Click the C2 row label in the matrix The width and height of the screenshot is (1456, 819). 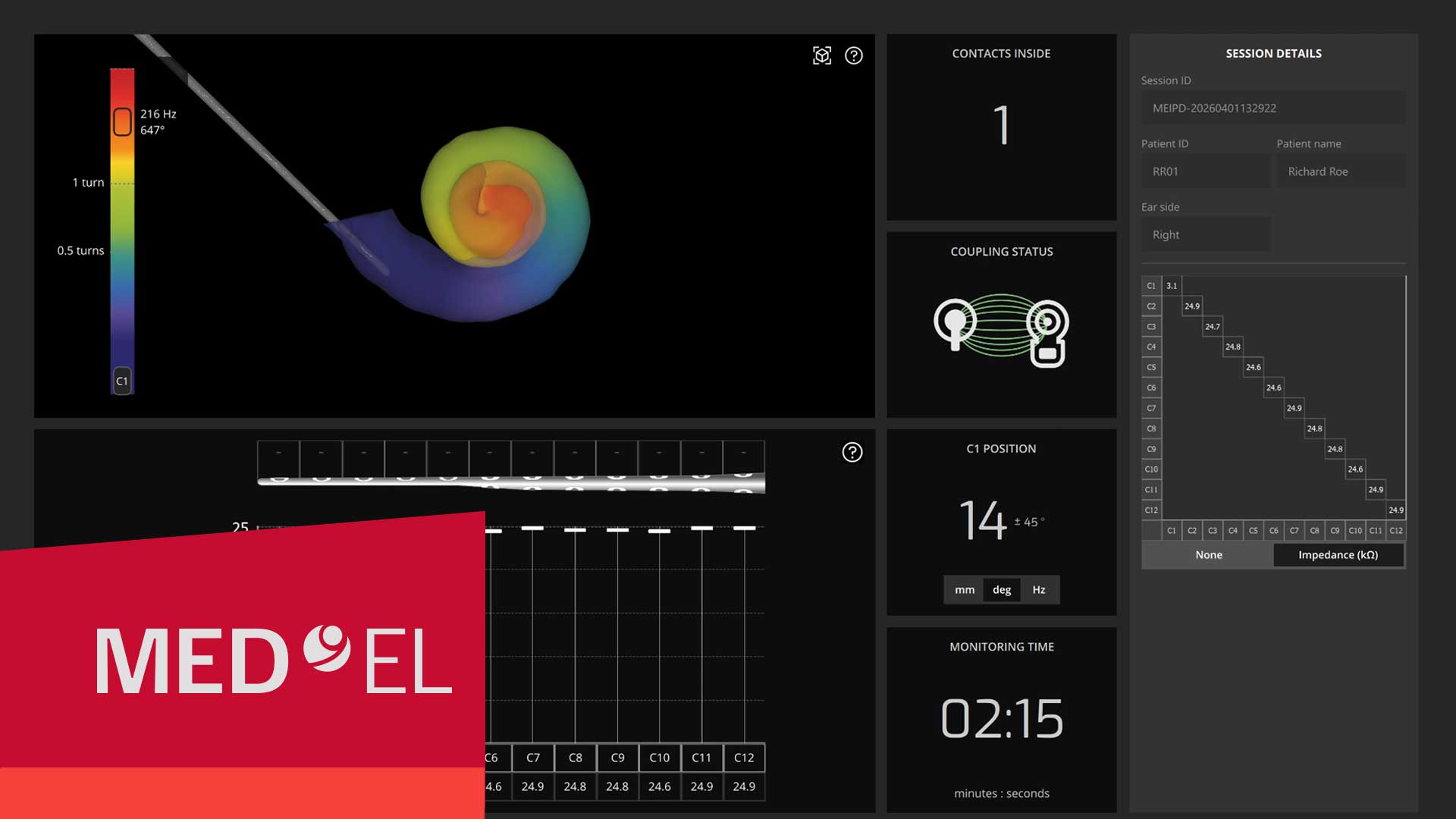point(1151,306)
